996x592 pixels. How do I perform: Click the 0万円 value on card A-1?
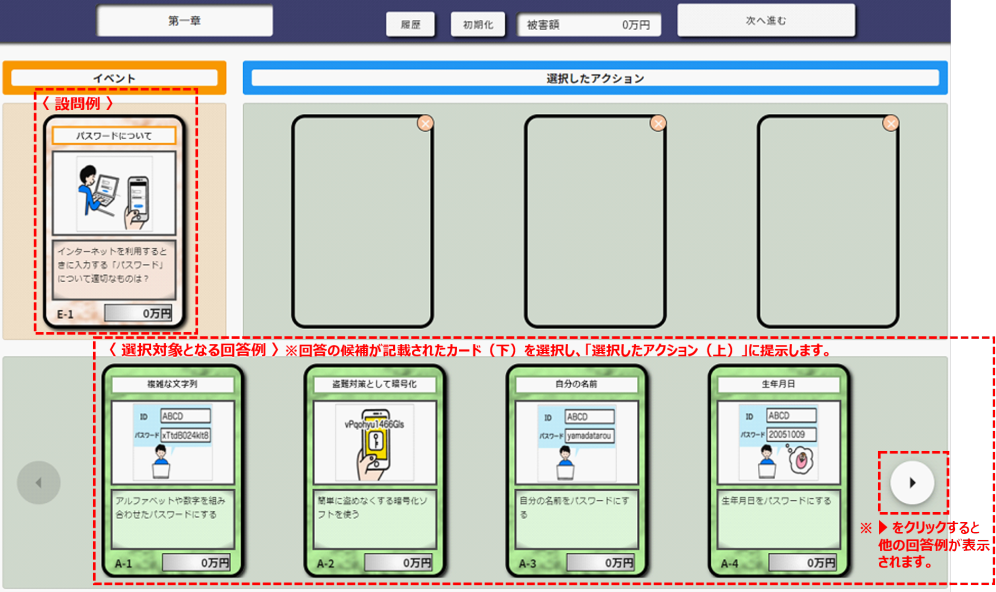point(197,563)
